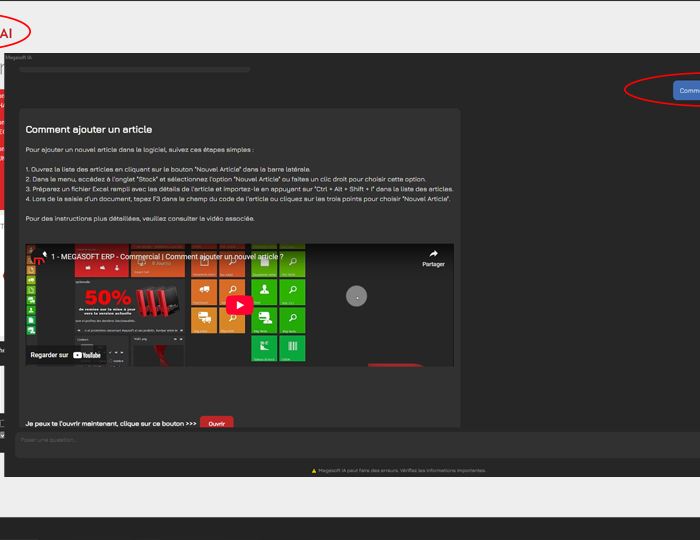Click the red Ouvrir button

coord(217,422)
